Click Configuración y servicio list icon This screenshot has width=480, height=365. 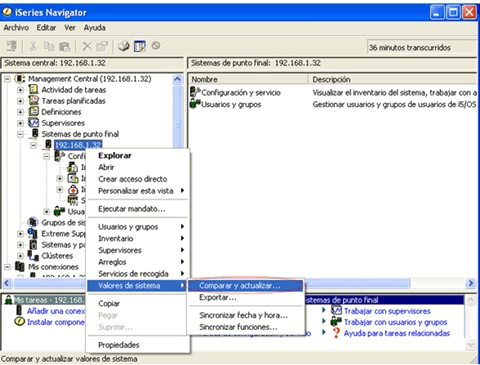[x=195, y=92]
